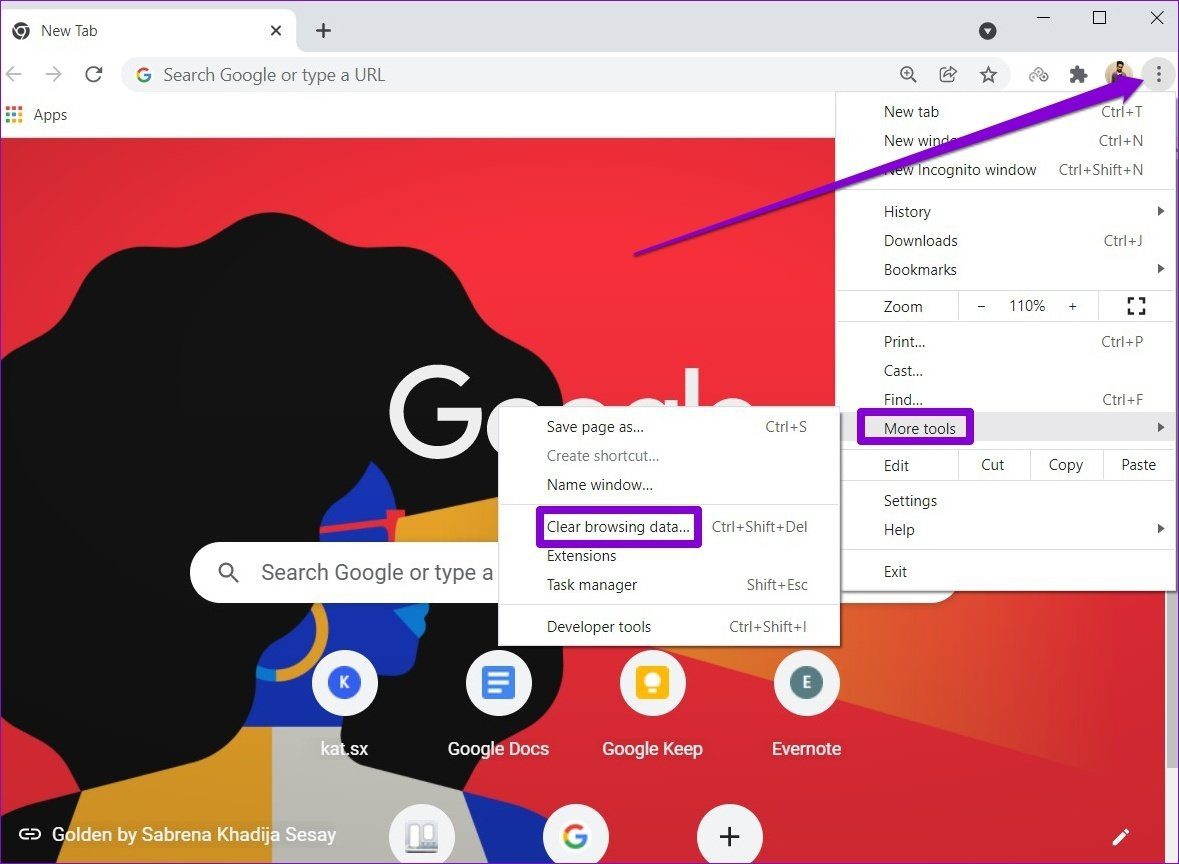Open the tab search dropdown circle
The height and width of the screenshot is (864, 1179).
pyautogui.click(x=987, y=31)
